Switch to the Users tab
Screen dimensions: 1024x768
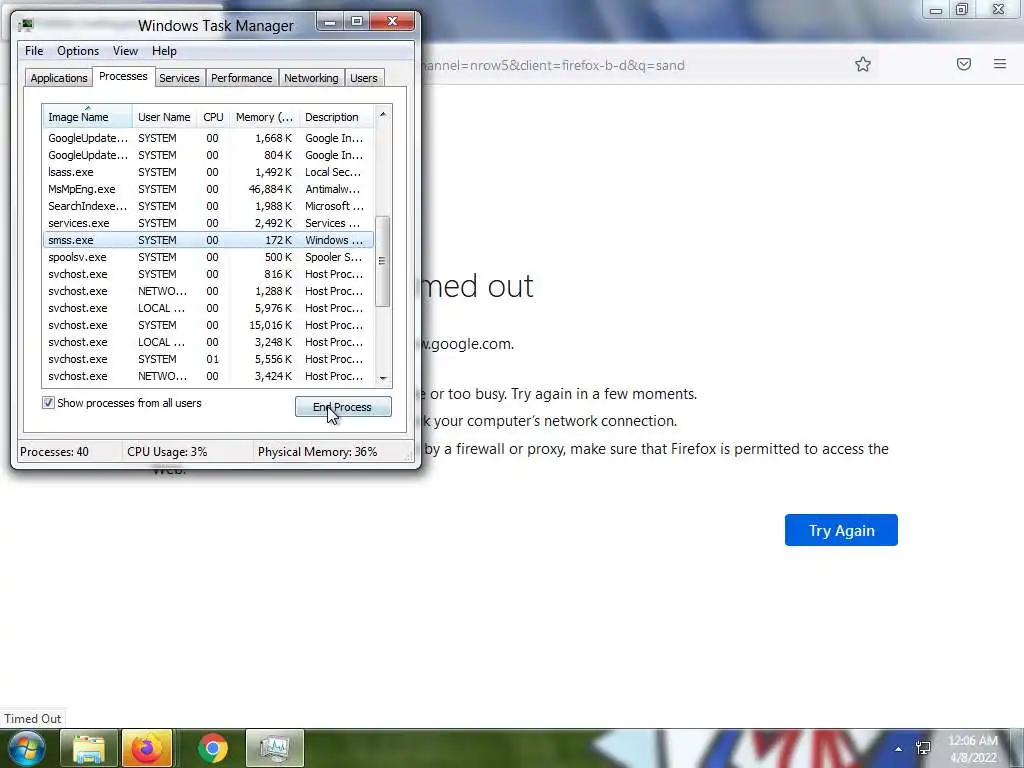(364, 78)
